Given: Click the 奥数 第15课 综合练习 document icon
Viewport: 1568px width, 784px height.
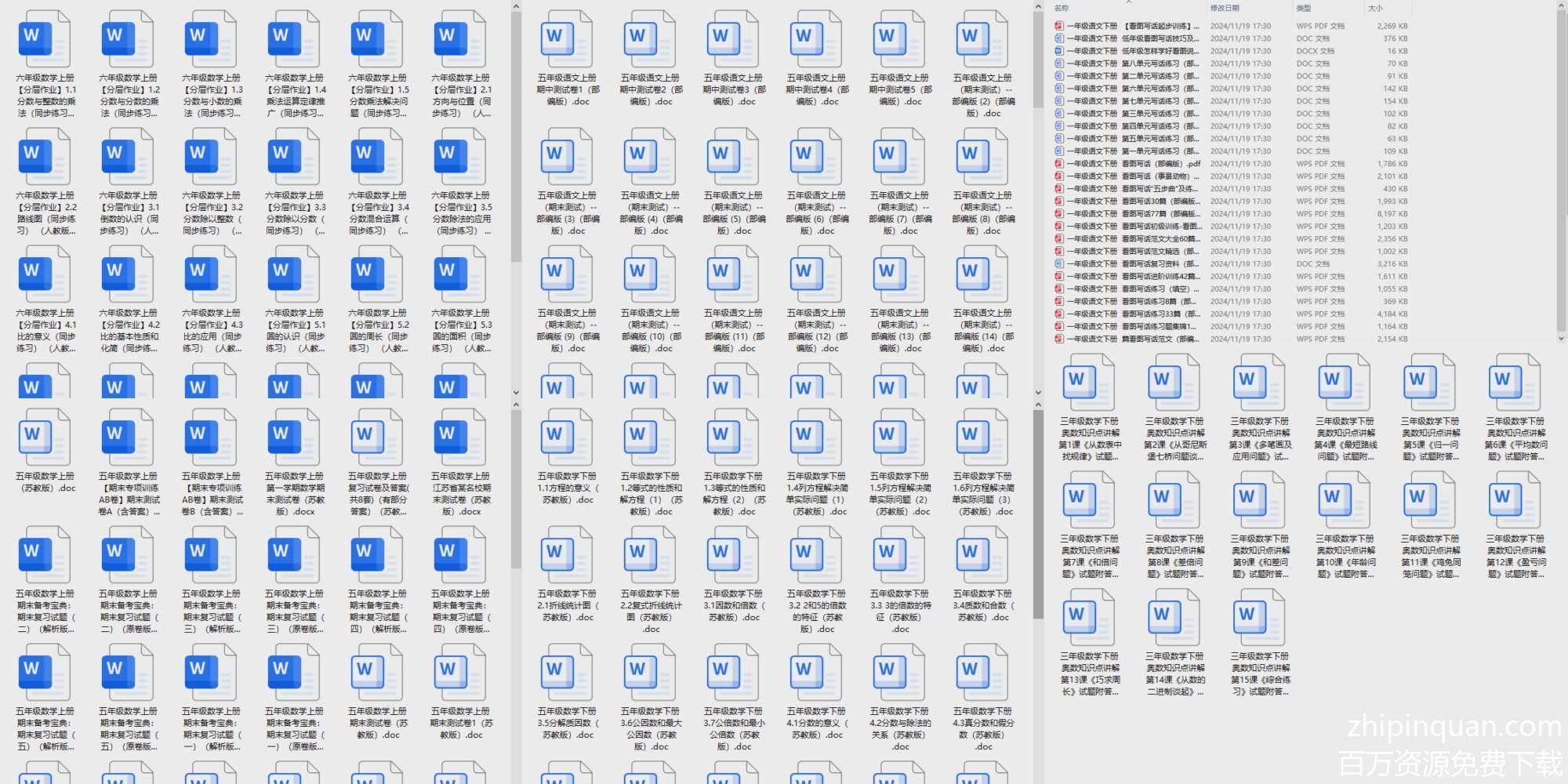Looking at the screenshot, I should [1261, 617].
